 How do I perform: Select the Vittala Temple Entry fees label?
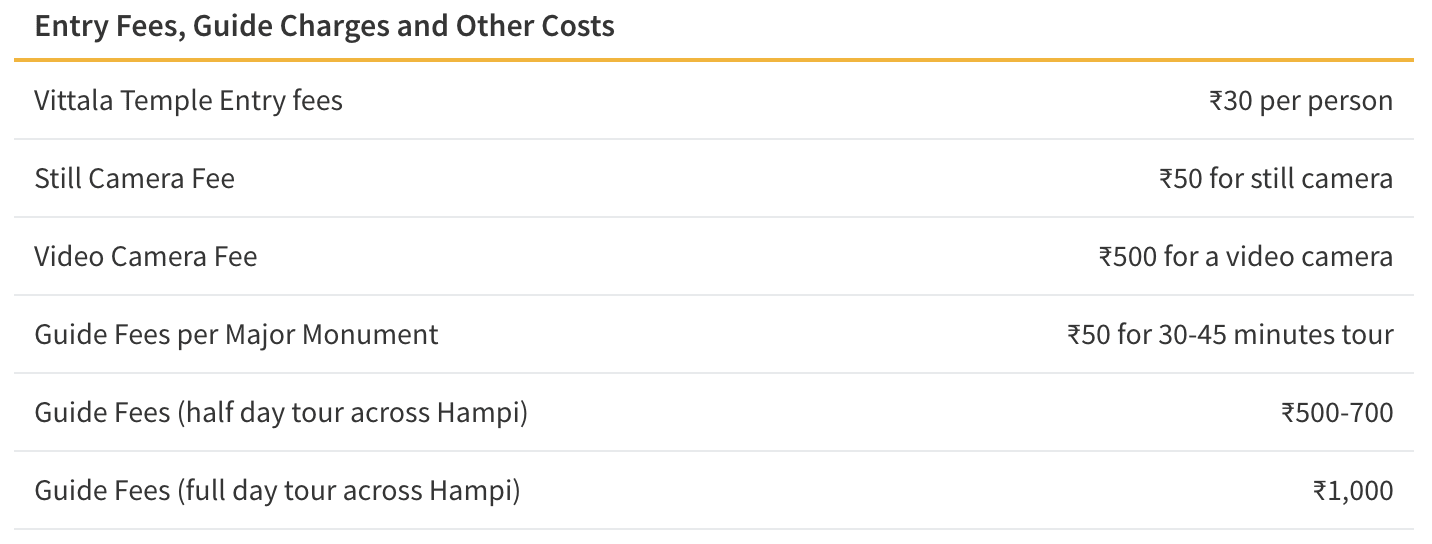coord(189,100)
